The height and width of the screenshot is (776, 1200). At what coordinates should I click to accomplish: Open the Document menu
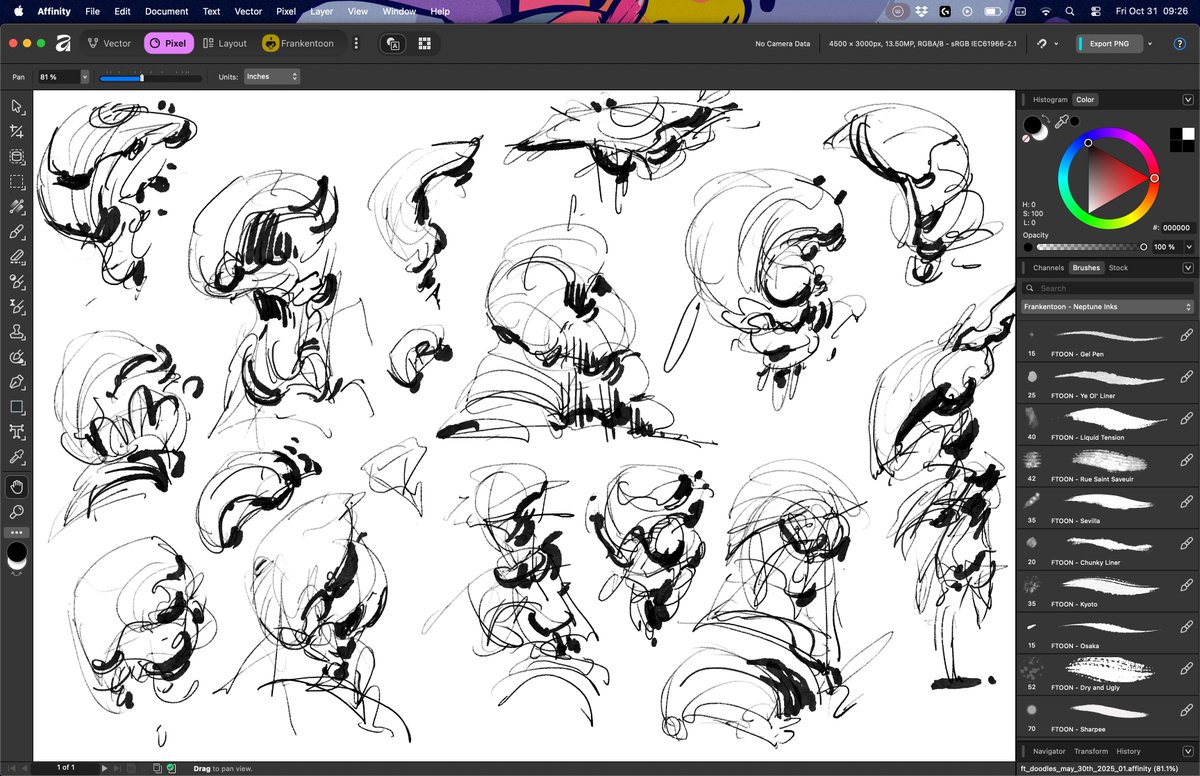click(166, 11)
